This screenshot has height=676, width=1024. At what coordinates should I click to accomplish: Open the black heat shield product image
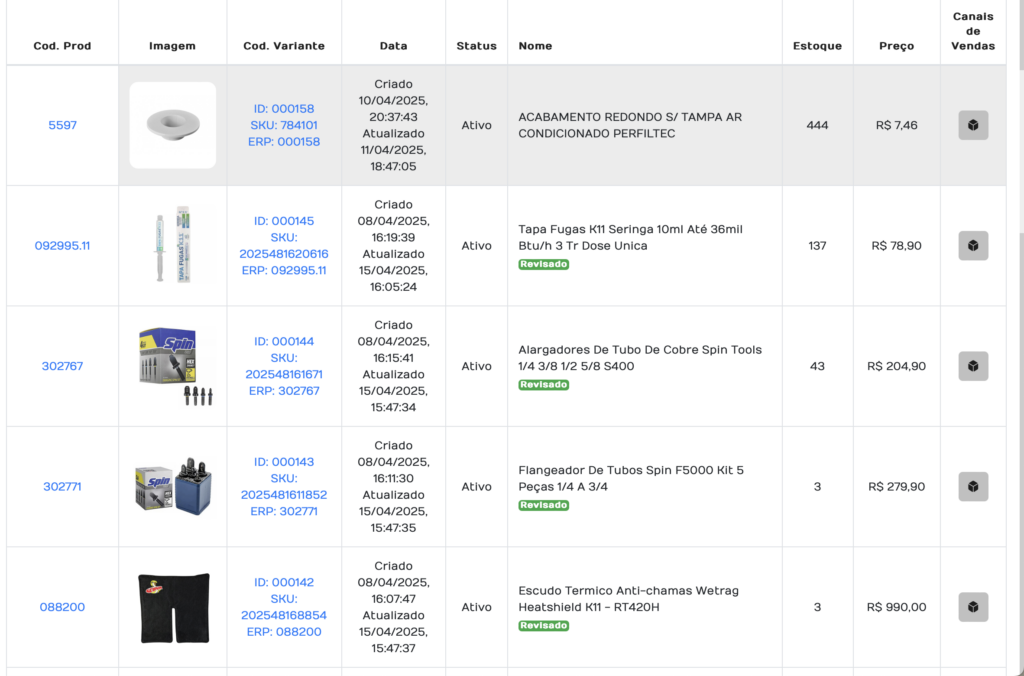click(x=173, y=607)
